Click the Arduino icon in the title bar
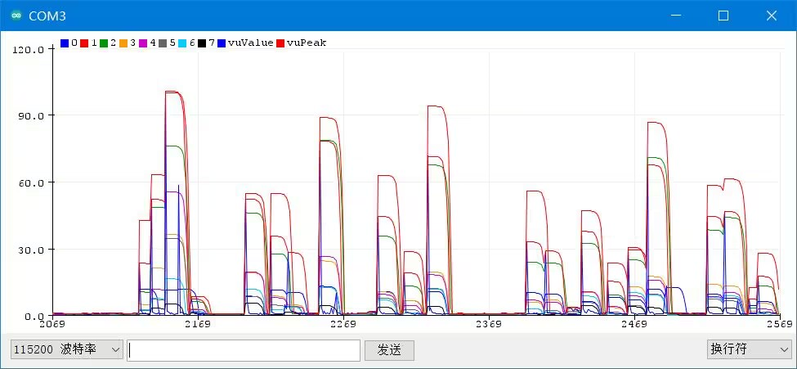 [16, 16]
